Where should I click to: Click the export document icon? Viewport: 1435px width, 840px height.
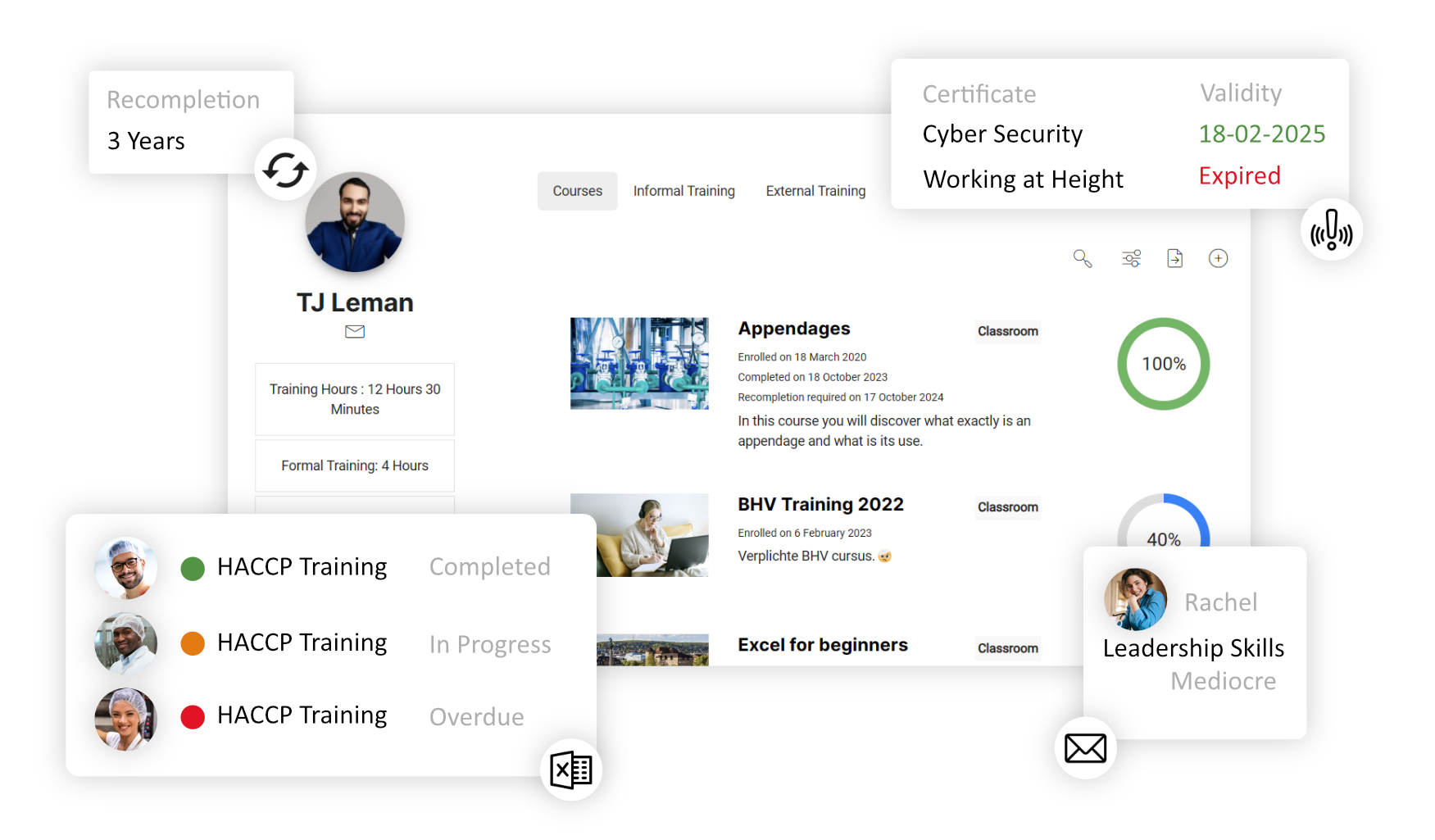[1174, 259]
